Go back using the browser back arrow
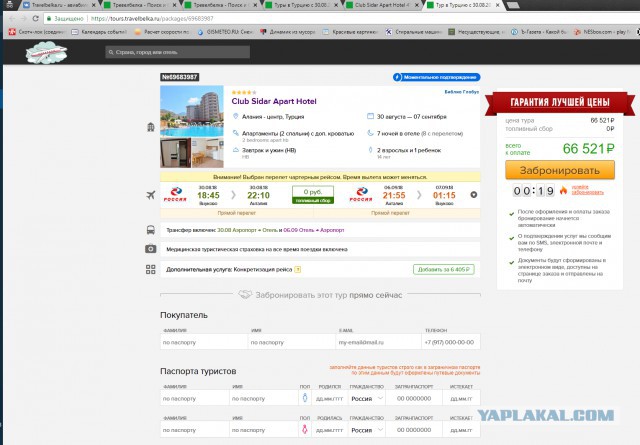 pos(11,18)
